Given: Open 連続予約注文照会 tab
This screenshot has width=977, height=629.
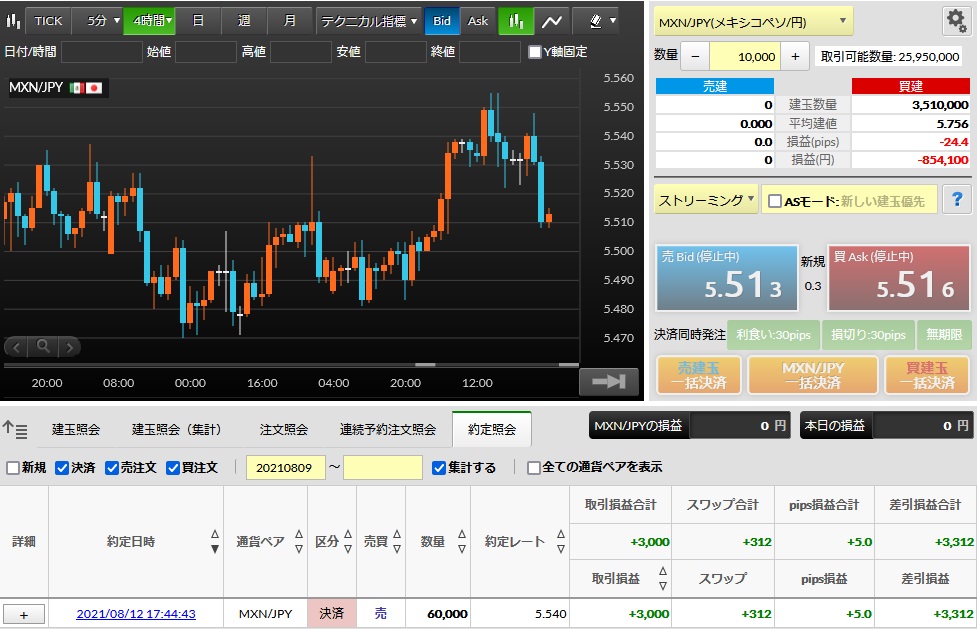Looking at the screenshot, I should click(388, 430).
